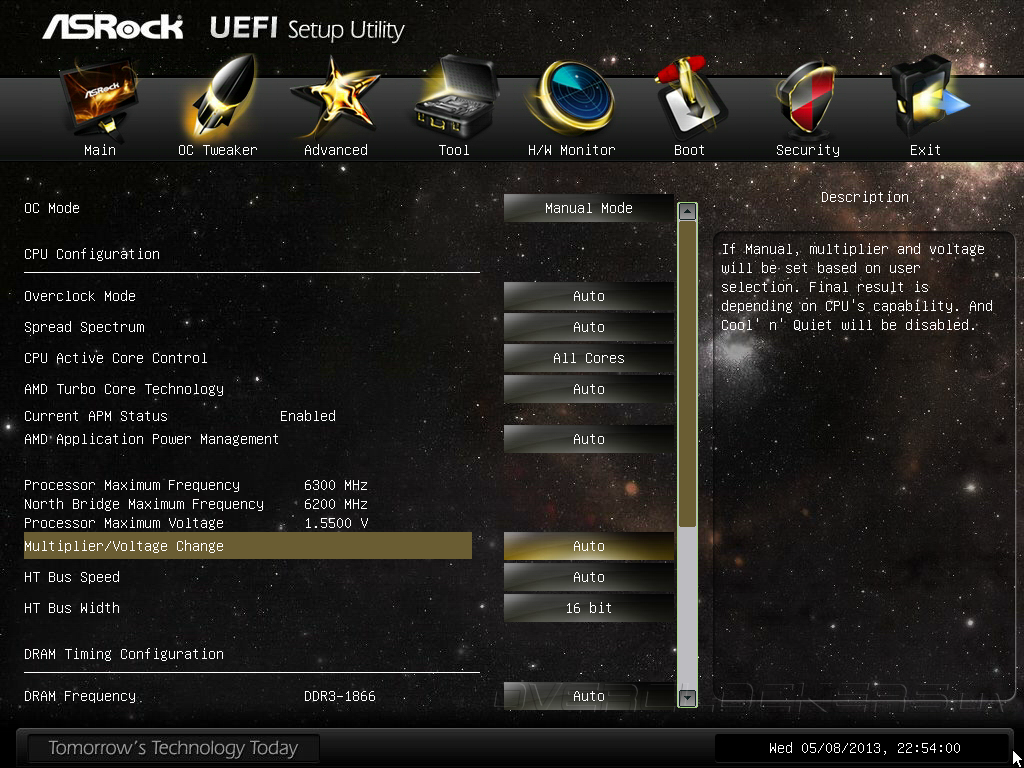This screenshot has width=1024, height=768.
Task: Change AMD Turbo Core Technology Auto value
Action: tap(588, 389)
